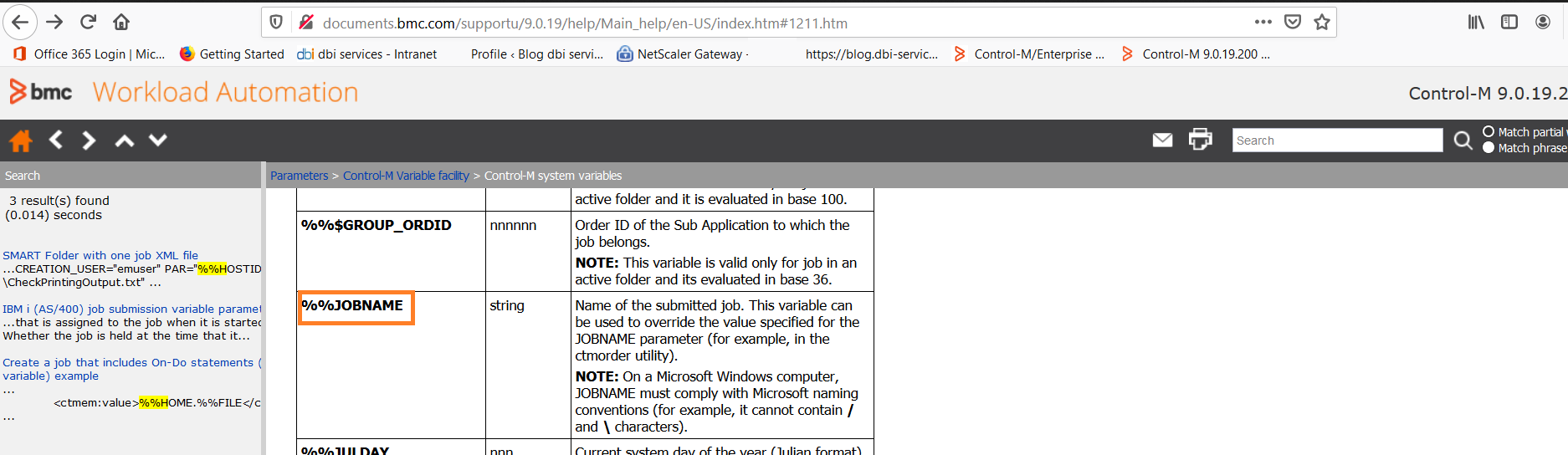Select Match phrase radio option
This screenshot has width=1568, height=455.
click(x=1489, y=147)
